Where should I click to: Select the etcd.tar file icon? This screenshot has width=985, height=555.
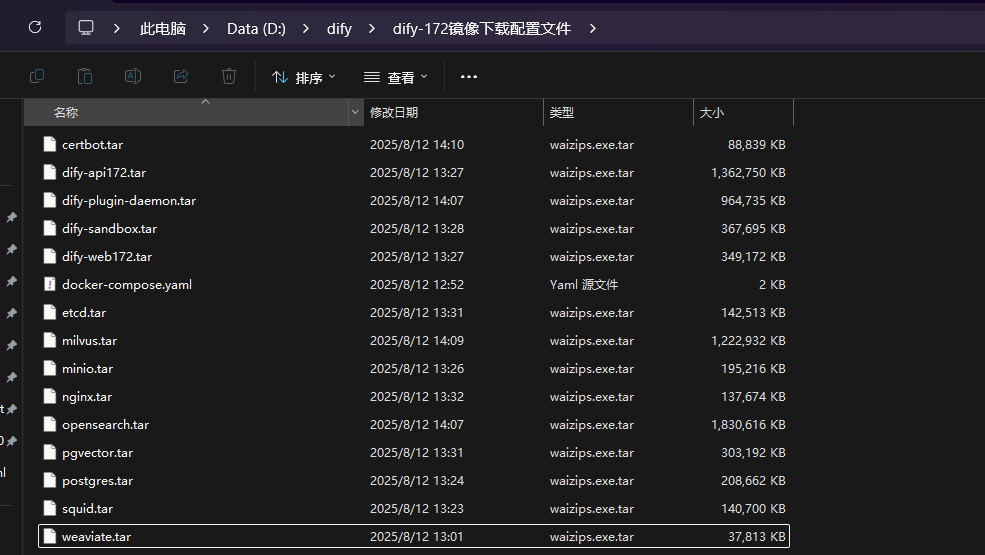(50, 312)
